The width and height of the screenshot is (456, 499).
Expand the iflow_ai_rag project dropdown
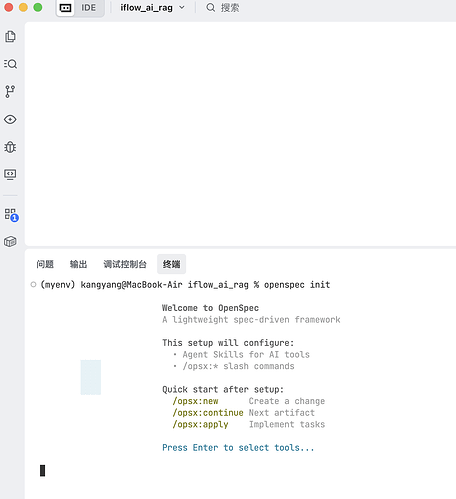point(152,8)
